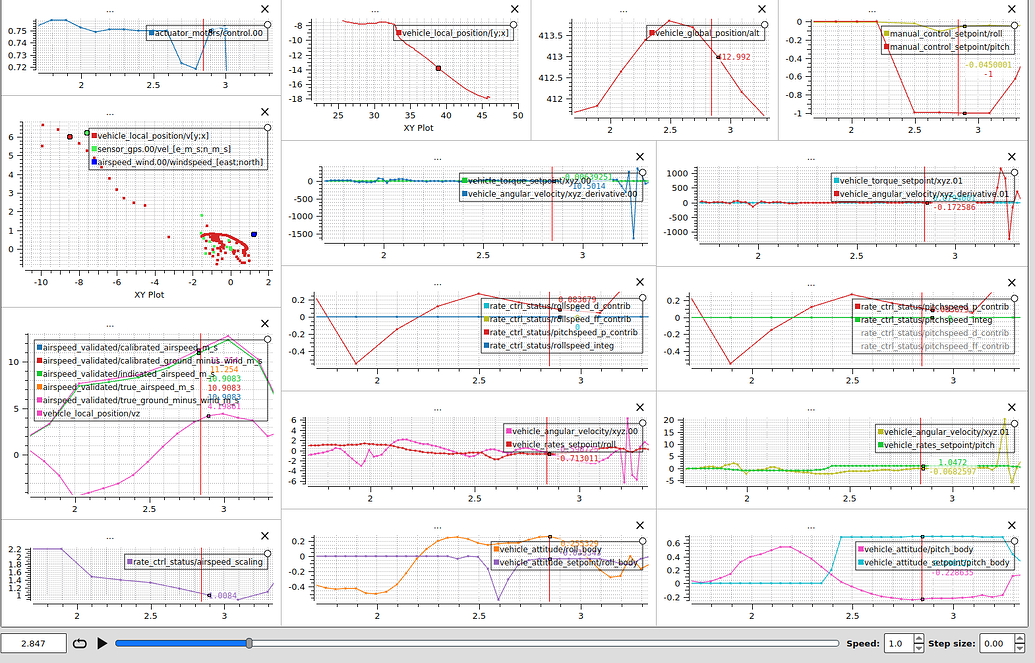The height and width of the screenshot is (663, 1035).
Task: Toggle legend circle on the actuator_motors plot
Action: click(x=267, y=25)
